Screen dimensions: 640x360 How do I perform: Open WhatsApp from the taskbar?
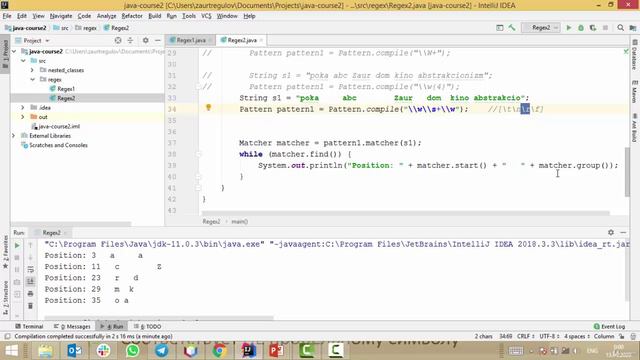(132, 351)
